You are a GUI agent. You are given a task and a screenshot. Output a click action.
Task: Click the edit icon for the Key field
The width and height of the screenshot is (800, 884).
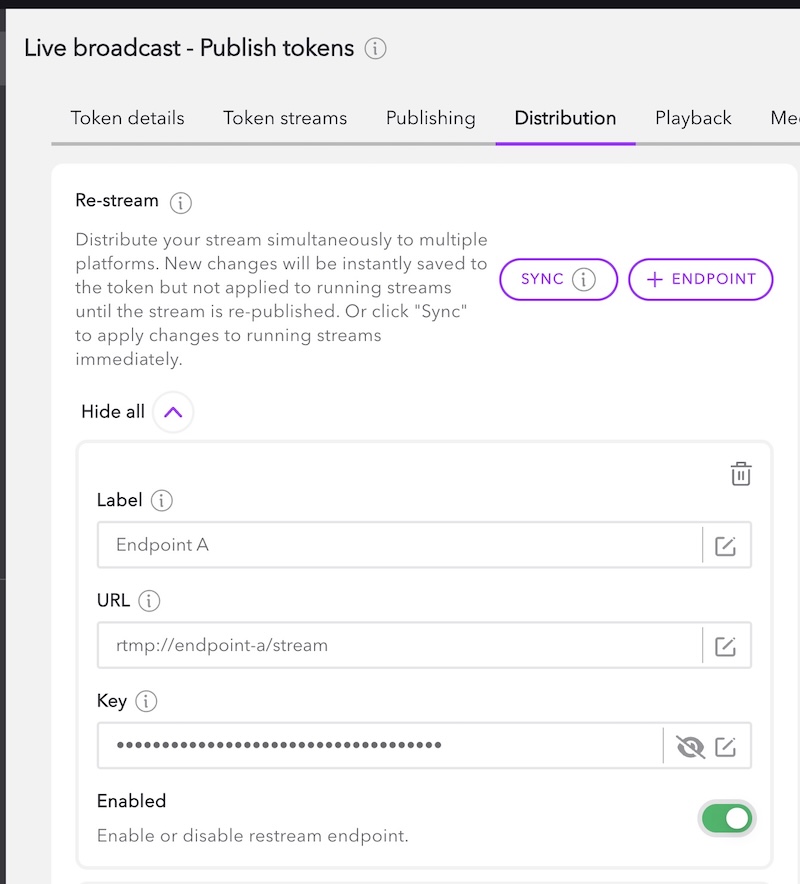click(x=726, y=746)
